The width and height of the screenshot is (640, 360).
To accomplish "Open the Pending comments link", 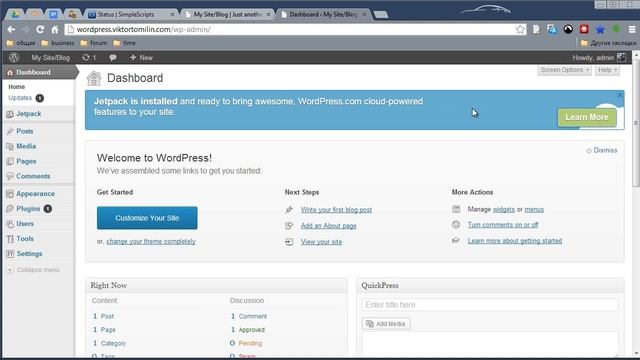I will pos(250,343).
